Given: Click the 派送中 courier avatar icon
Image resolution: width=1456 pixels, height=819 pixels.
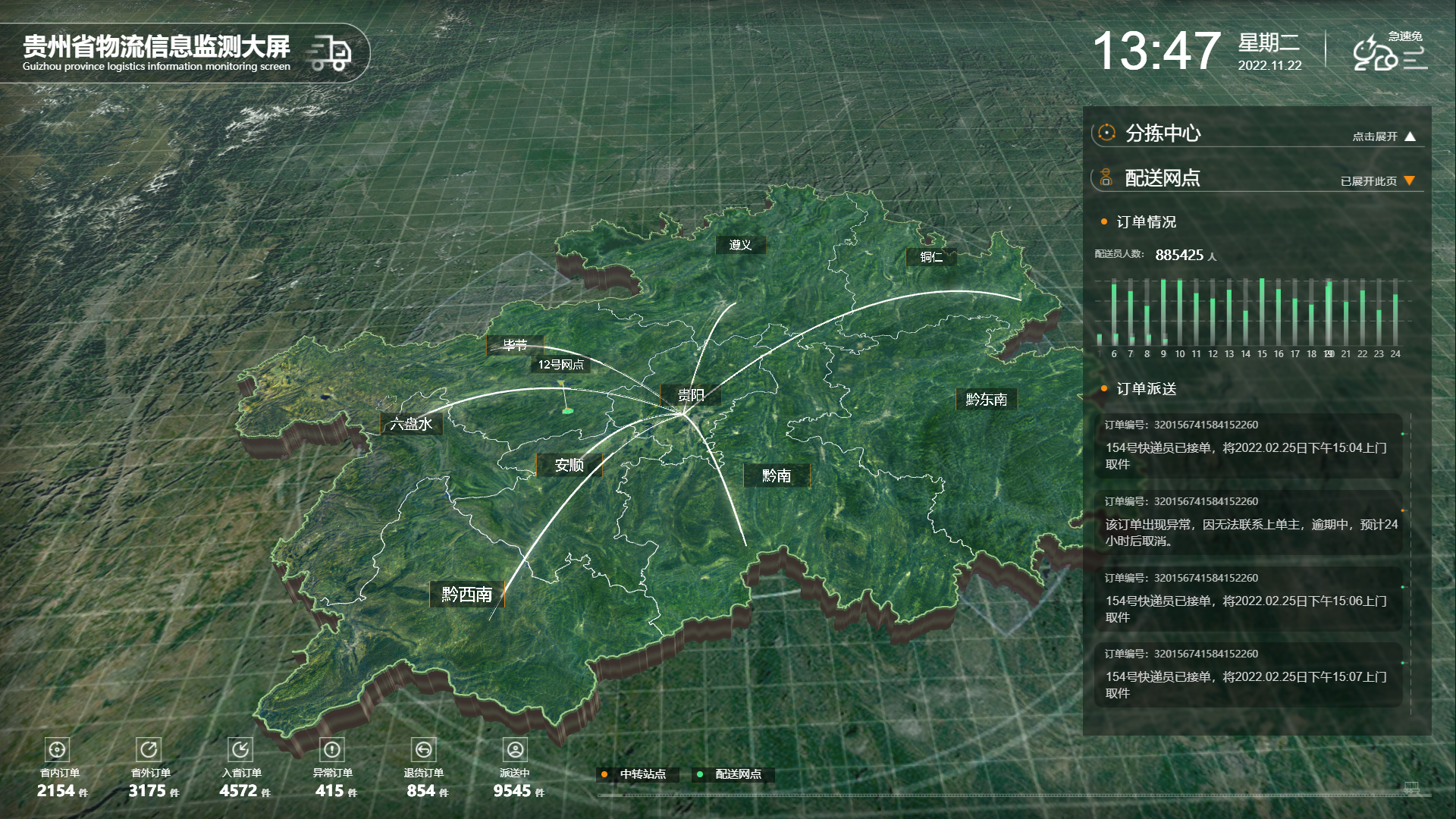Looking at the screenshot, I should 515,750.
